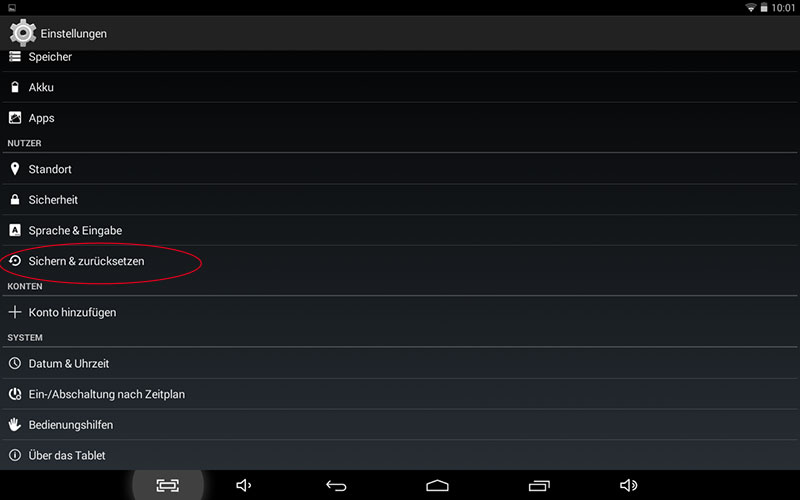Screen dimensions: 800x500
Task: Open the Speicher menu entry
Action: click(400, 60)
